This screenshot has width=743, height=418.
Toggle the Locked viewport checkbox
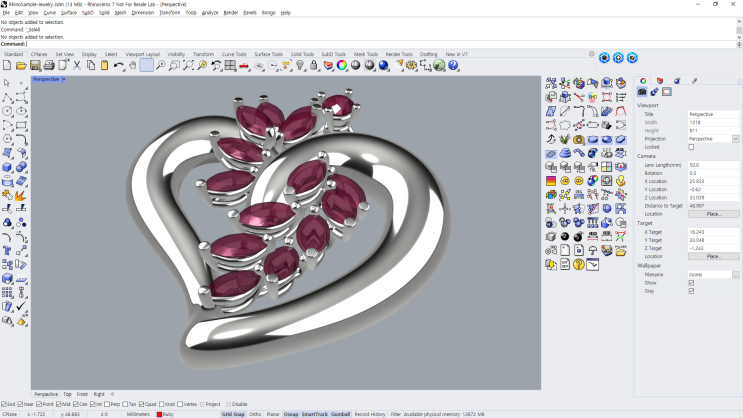(x=691, y=147)
